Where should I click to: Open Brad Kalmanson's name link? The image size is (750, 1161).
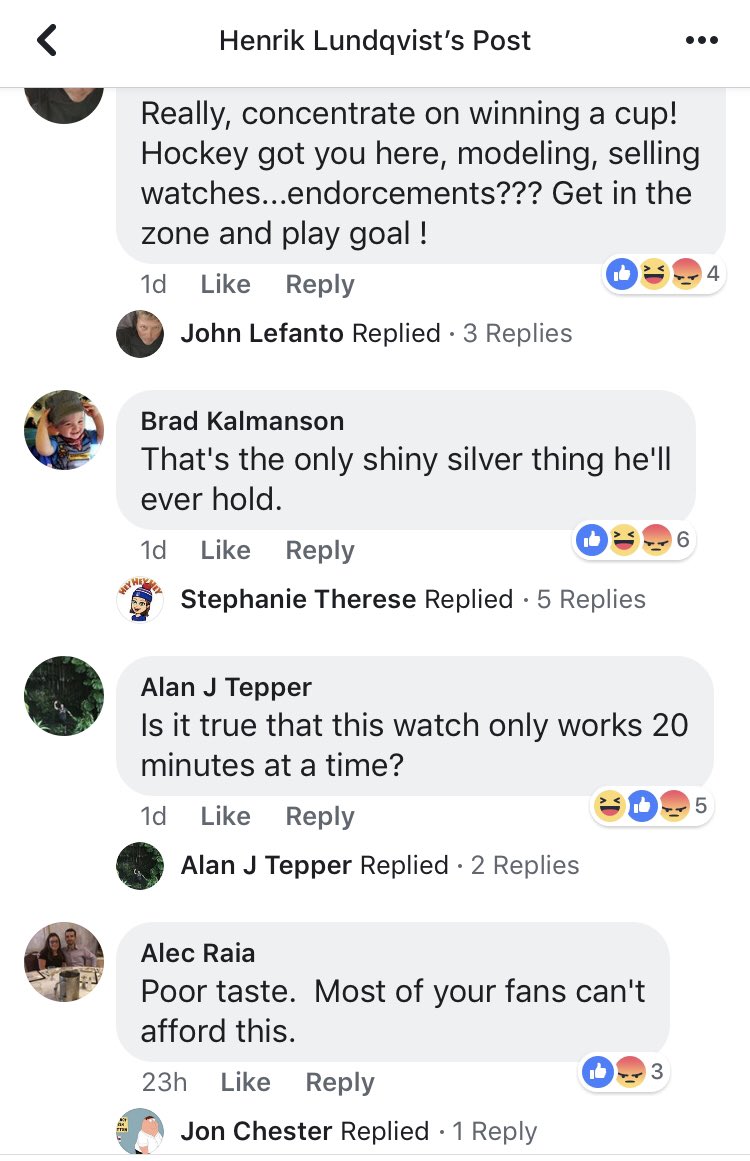point(242,421)
